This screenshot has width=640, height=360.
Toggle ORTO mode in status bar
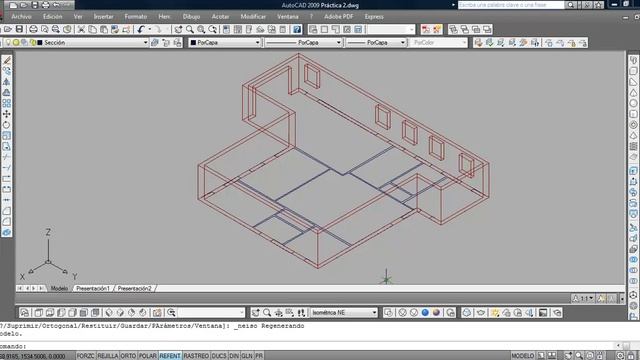(x=128, y=356)
